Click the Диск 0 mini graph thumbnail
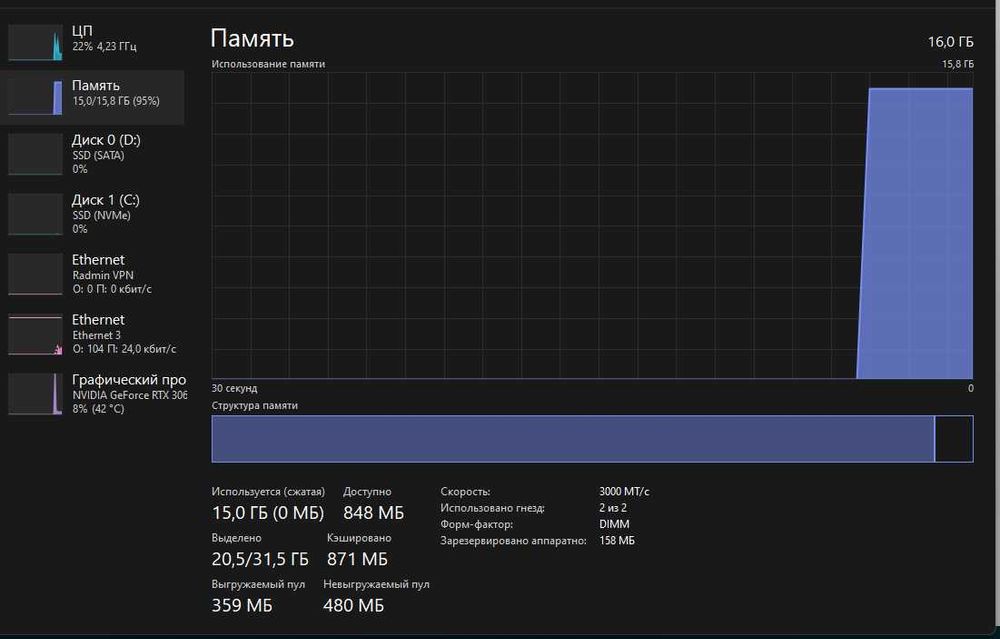 point(35,154)
